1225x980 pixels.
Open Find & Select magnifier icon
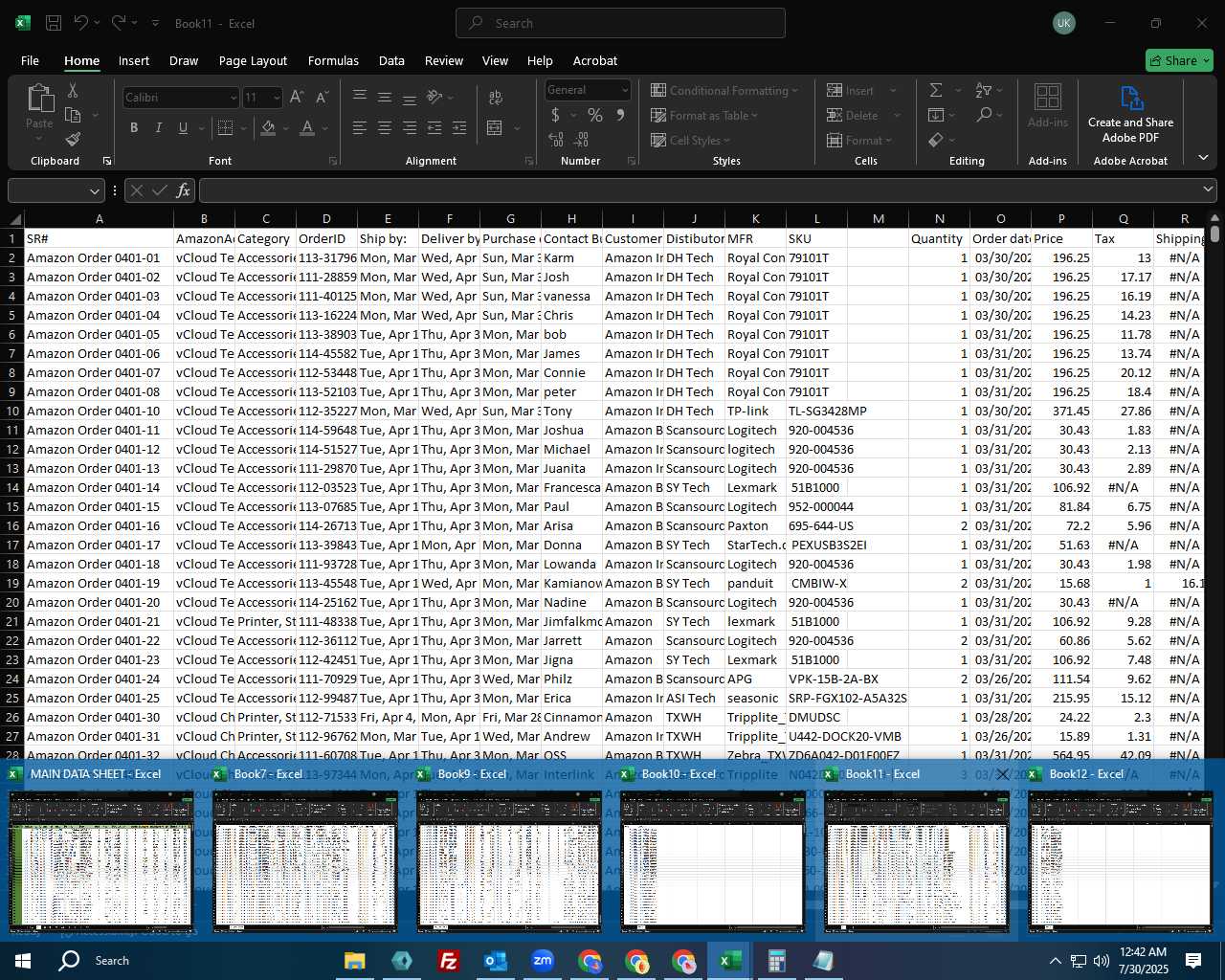[984, 115]
